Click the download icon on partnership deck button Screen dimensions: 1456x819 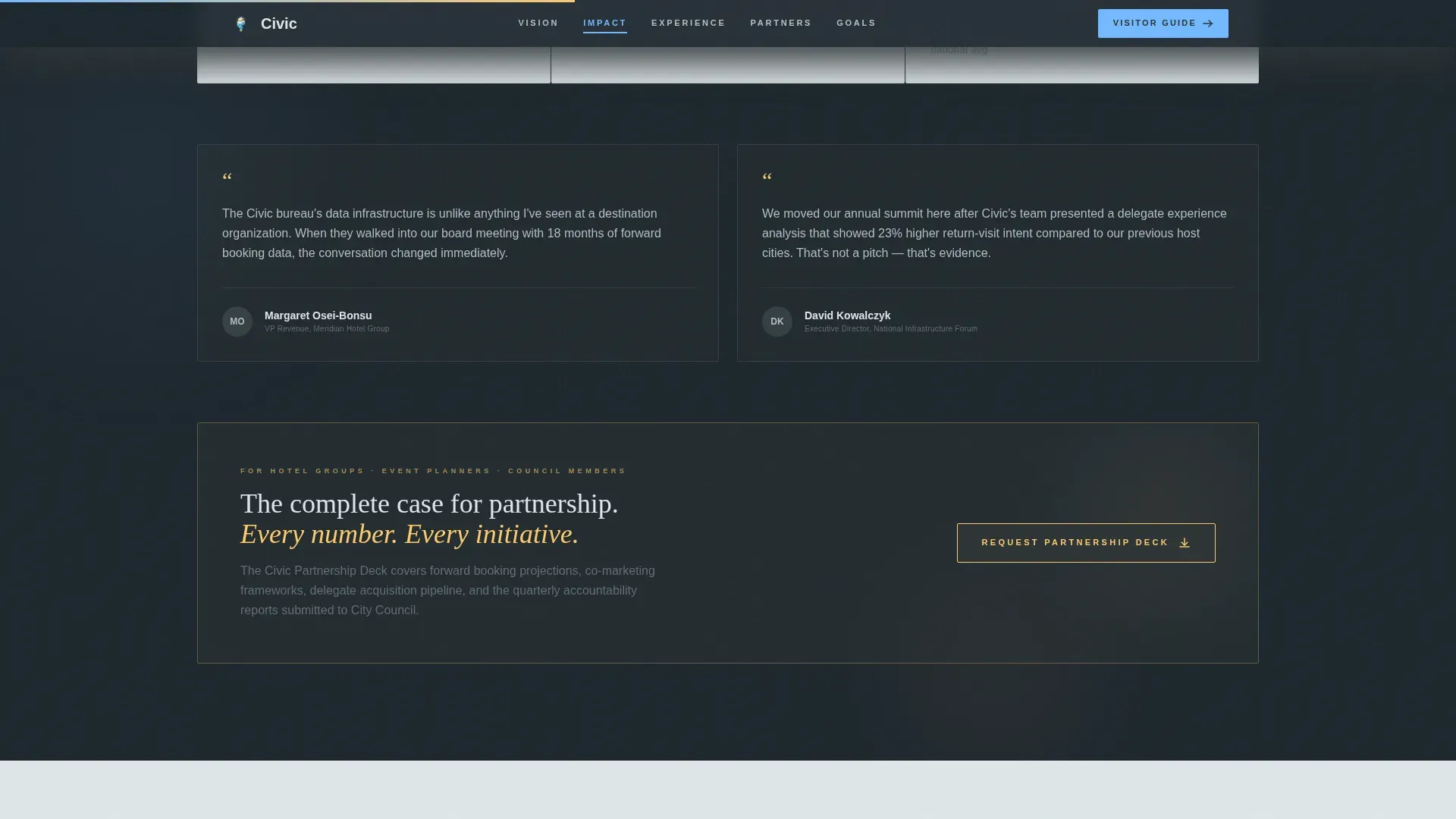1185,543
